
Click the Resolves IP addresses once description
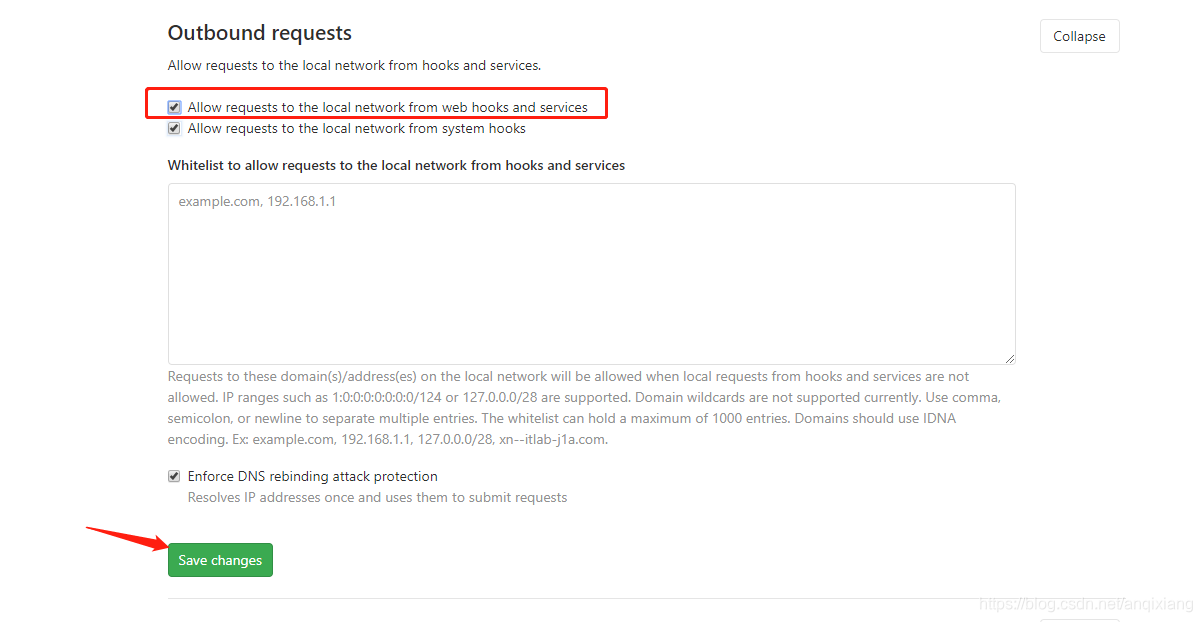(x=378, y=497)
